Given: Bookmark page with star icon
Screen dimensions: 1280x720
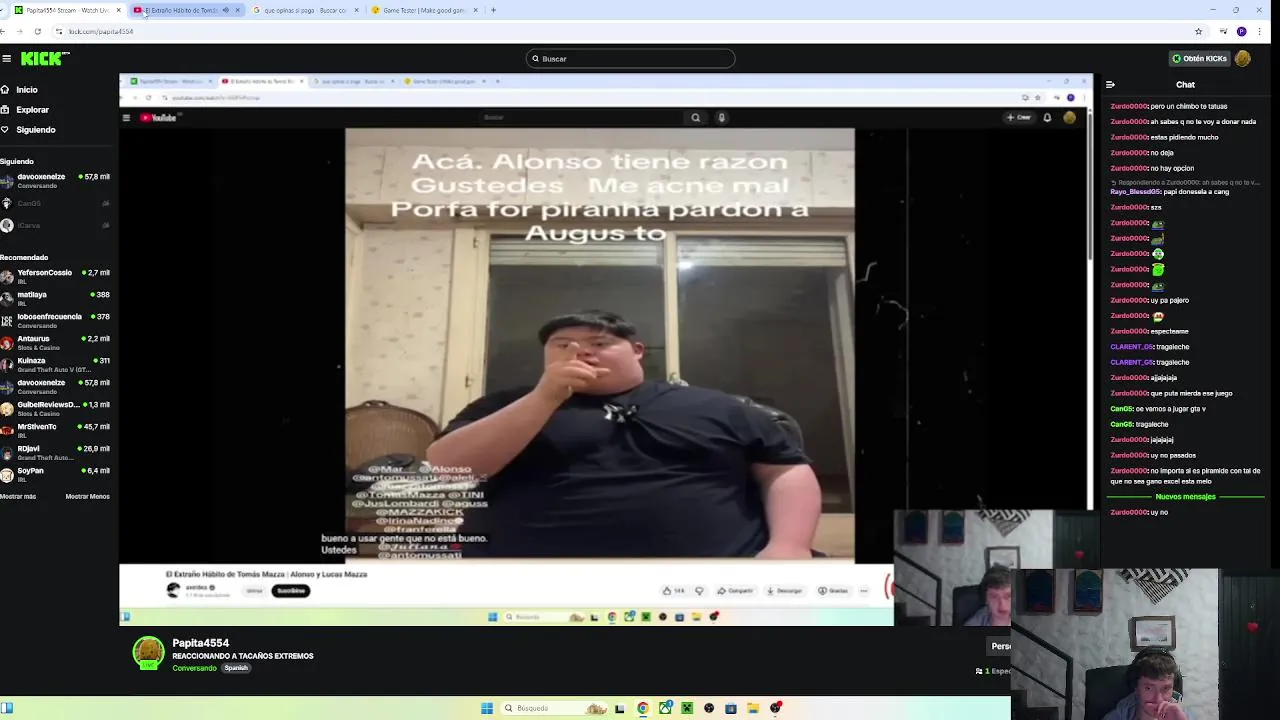Looking at the screenshot, I should [x=1198, y=31].
